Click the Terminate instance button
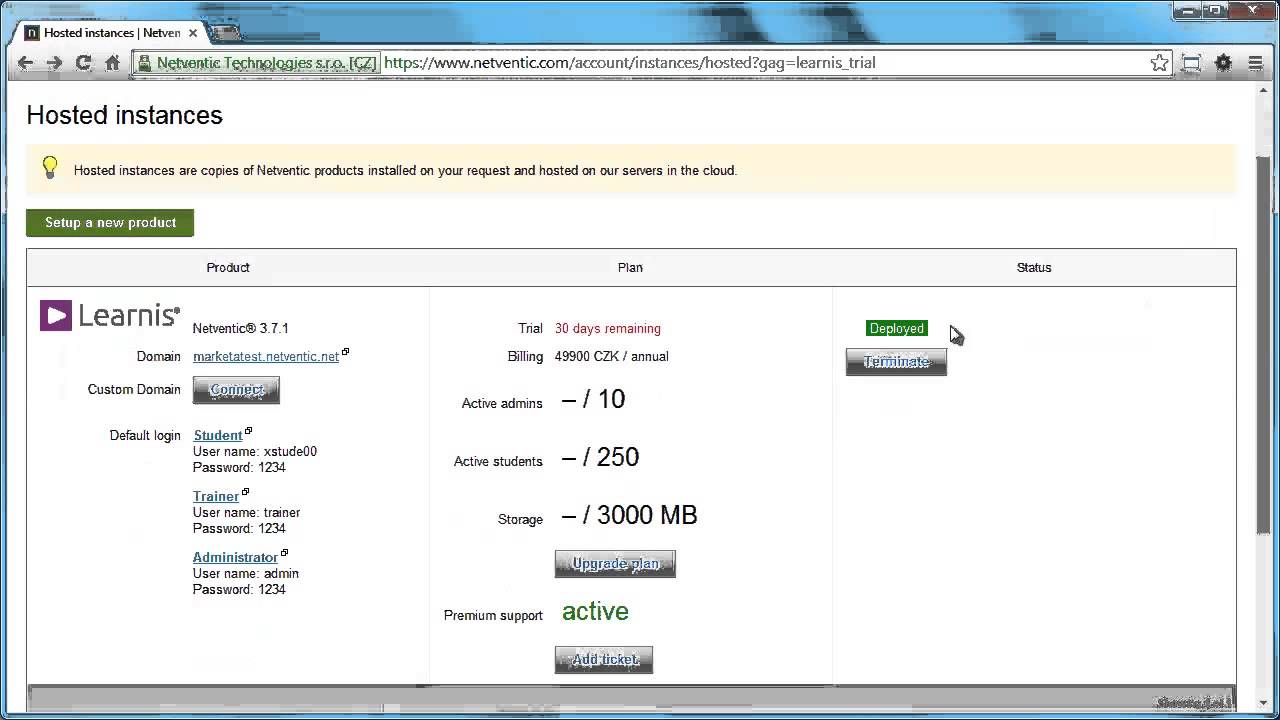The width and height of the screenshot is (1280, 720). click(896, 362)
